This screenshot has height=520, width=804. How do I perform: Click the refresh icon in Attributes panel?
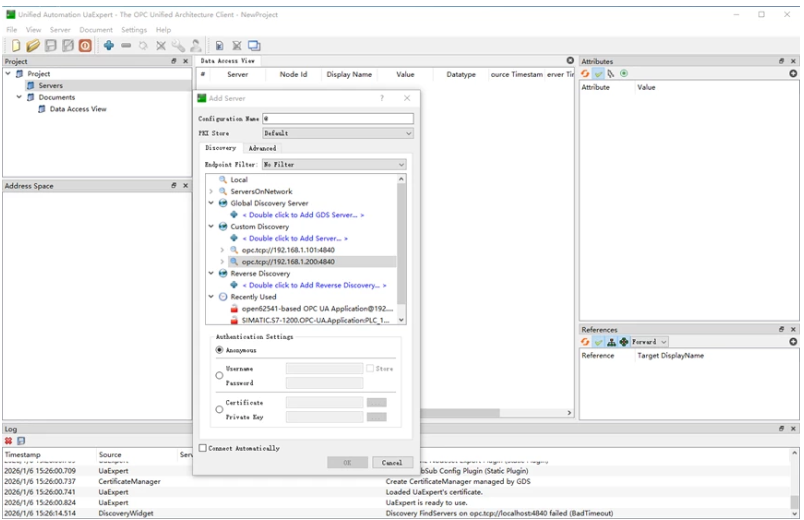[x=586, y=74]
